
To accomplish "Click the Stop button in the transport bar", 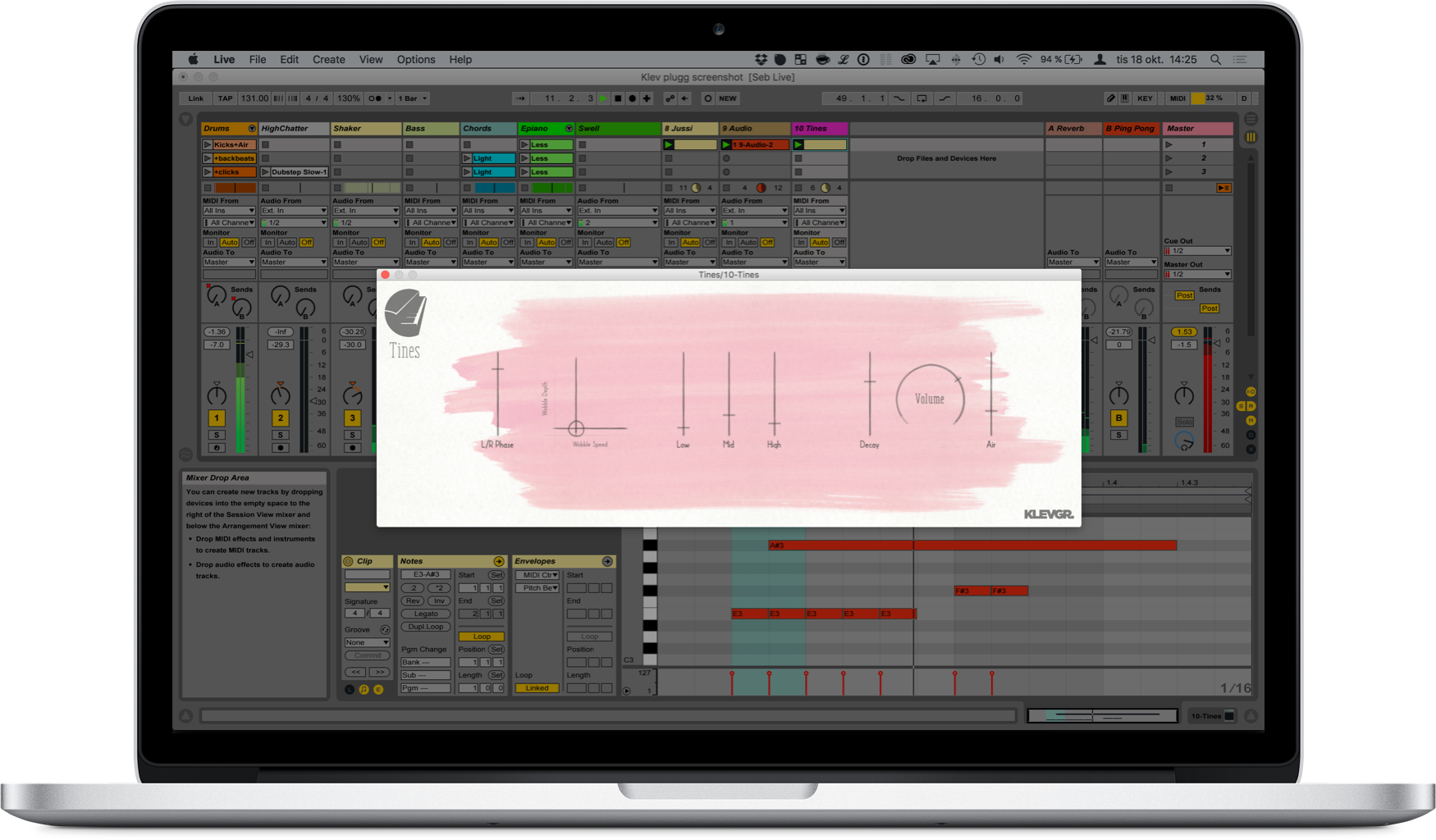I will (x=618, y=98).
